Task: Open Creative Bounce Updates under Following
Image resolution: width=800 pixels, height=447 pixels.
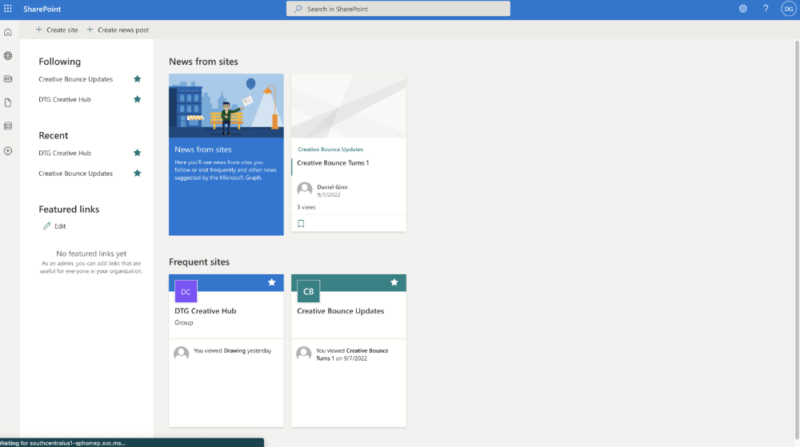Action: (x=76, y=79)
